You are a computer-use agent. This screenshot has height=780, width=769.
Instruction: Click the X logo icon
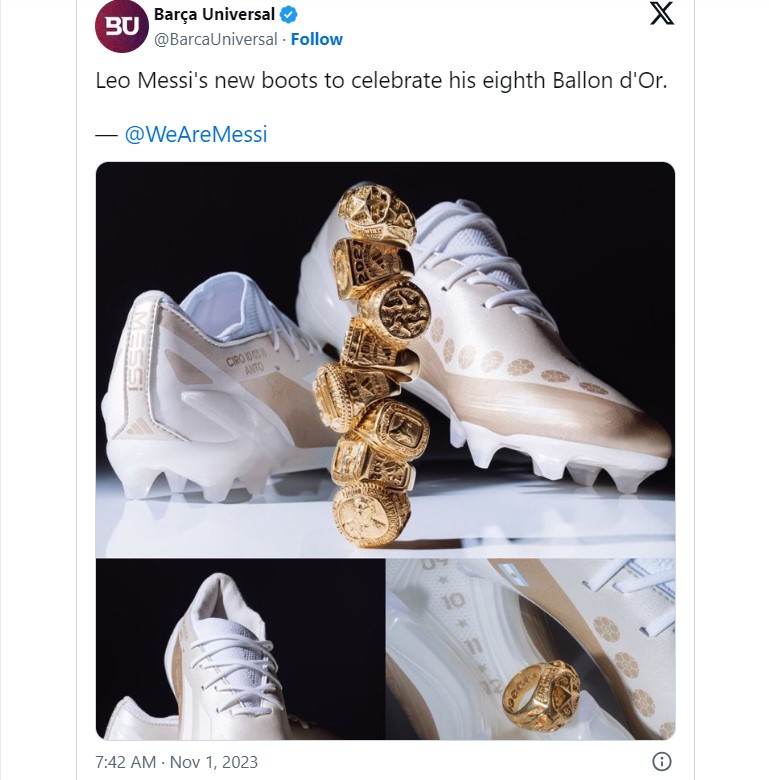(x=661, y=15)
